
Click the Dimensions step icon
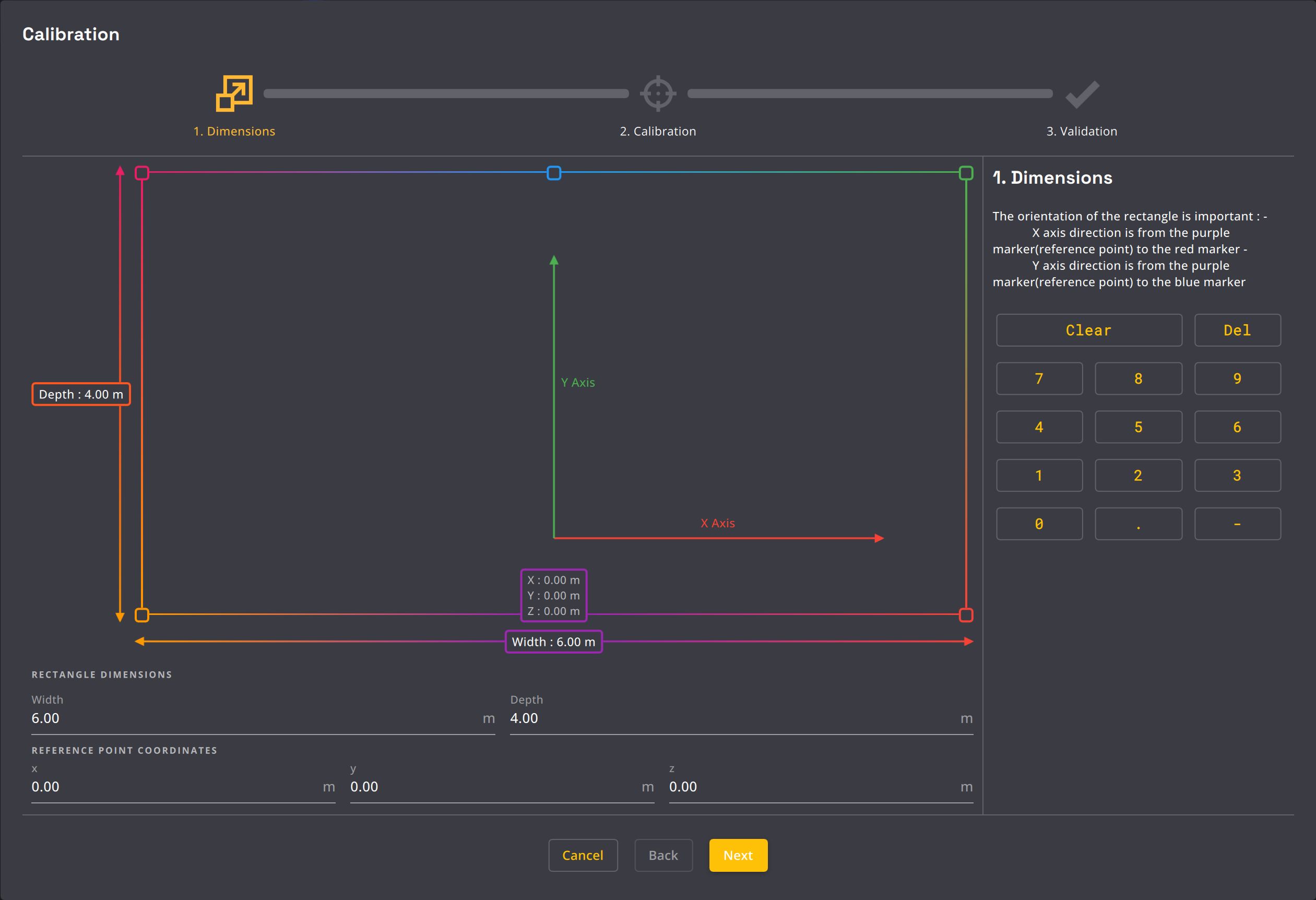pos(234,93)
